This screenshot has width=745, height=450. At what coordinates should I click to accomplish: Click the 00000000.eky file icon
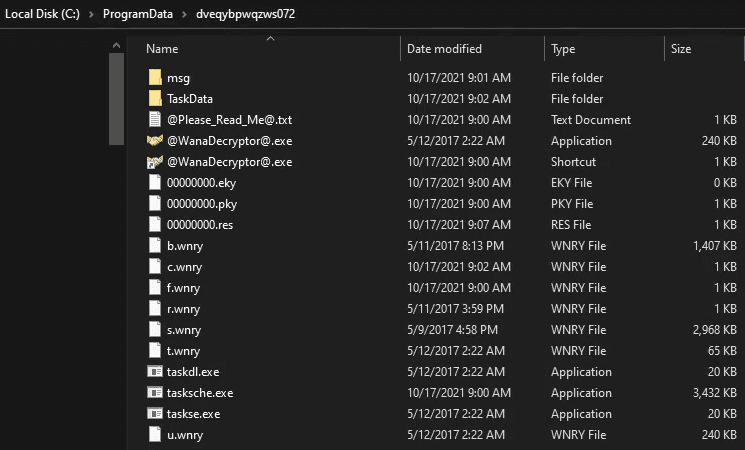pos(154,183)
